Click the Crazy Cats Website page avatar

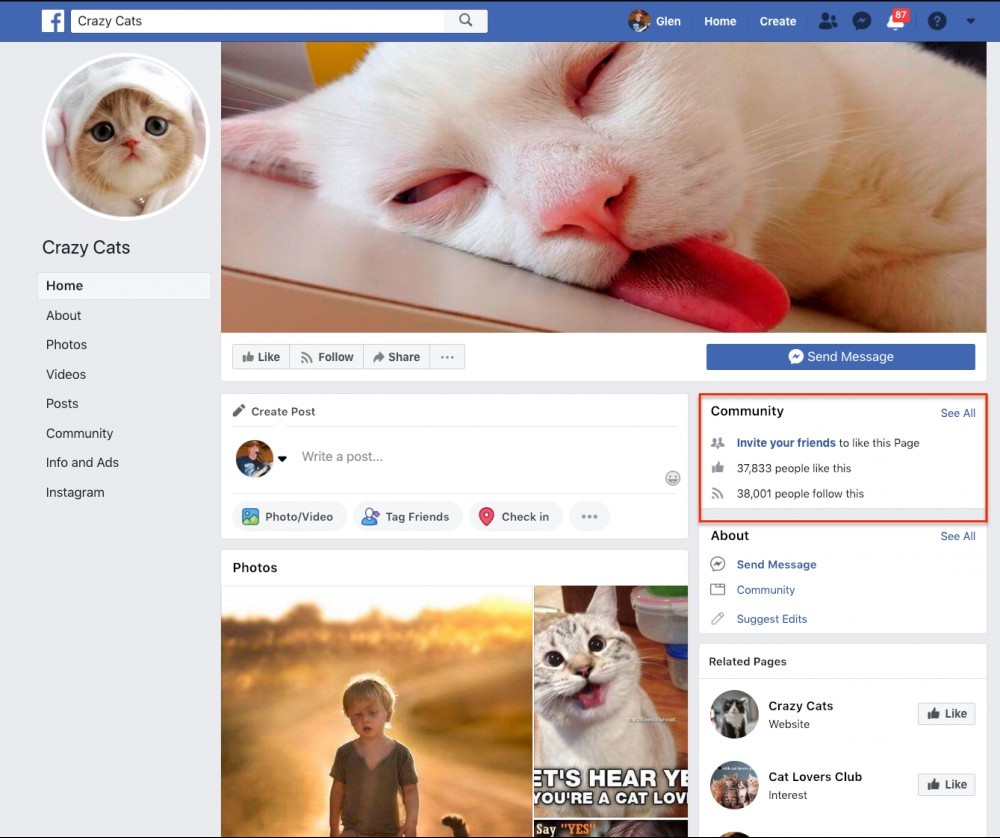tap(734, 714)
